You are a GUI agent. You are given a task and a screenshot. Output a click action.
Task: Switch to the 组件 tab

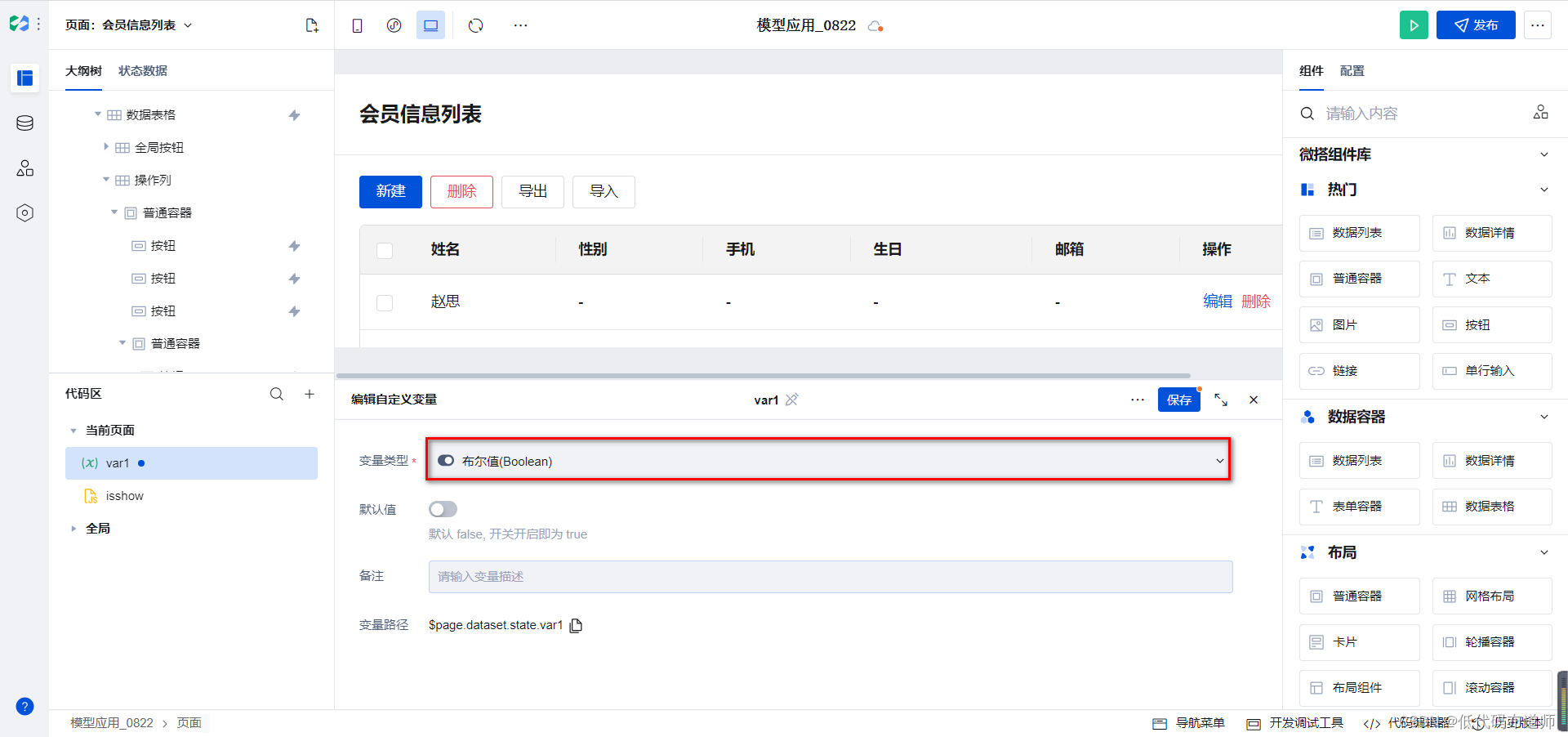pyautogui.click(x=1312, y=71)
